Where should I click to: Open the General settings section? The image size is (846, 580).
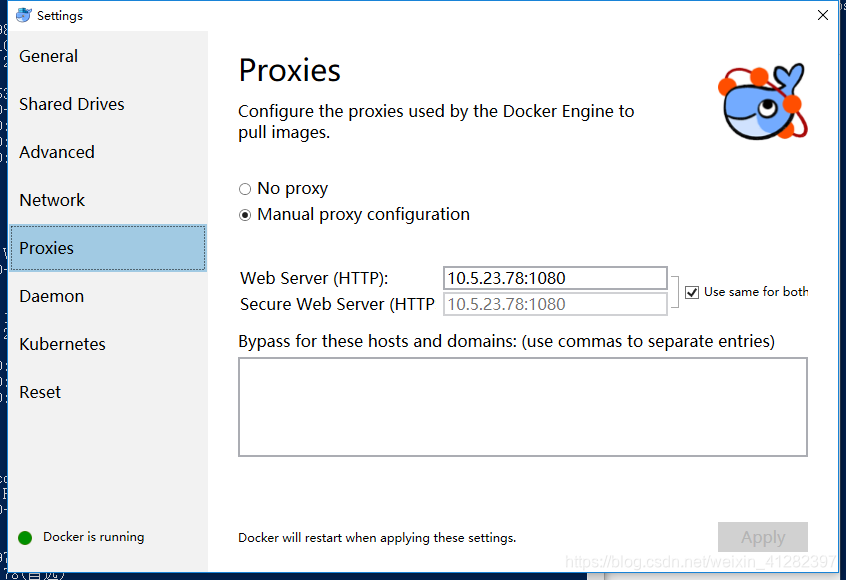point(48,56)
